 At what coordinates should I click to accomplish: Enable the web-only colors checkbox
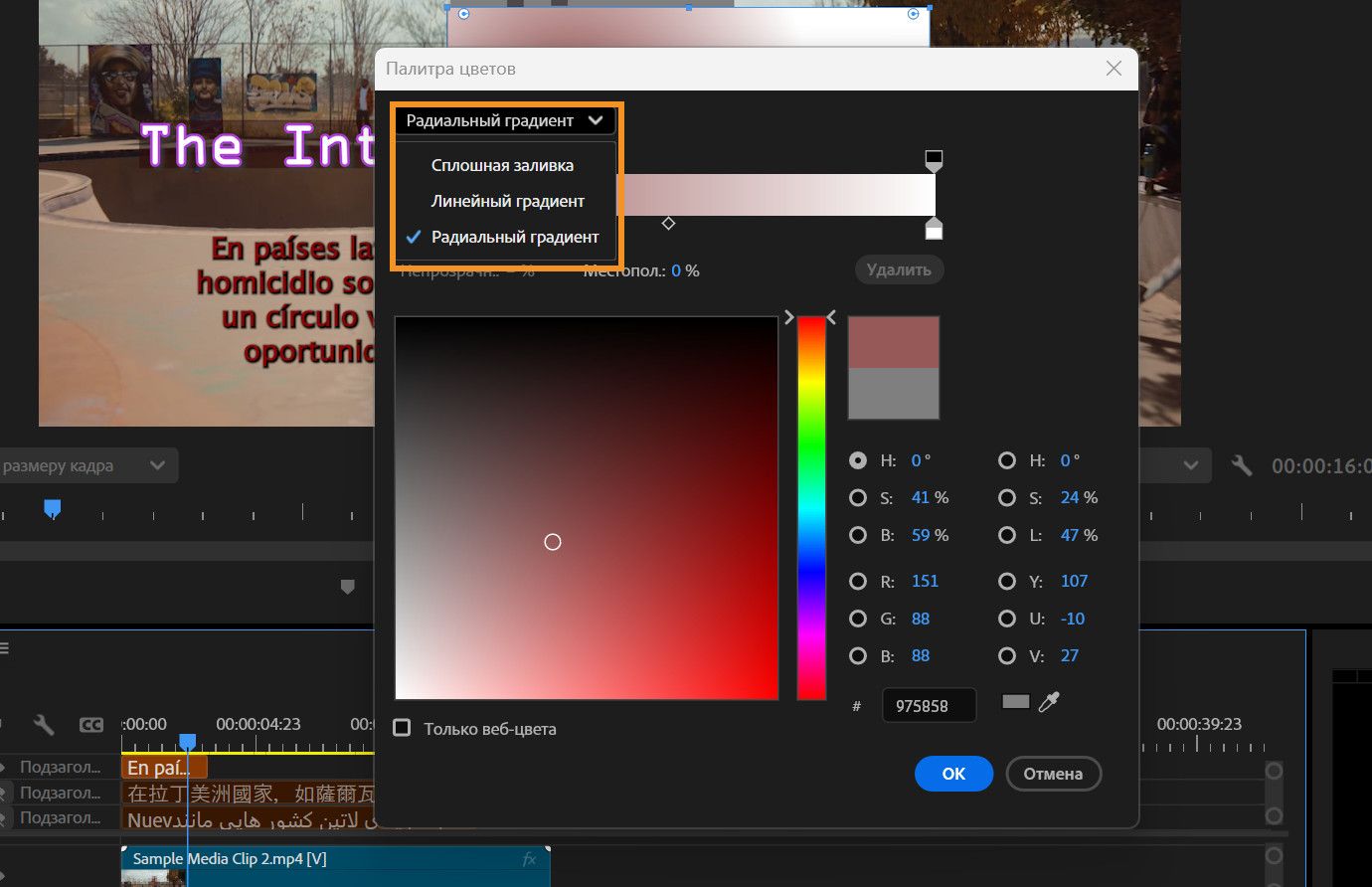(402, 728)
